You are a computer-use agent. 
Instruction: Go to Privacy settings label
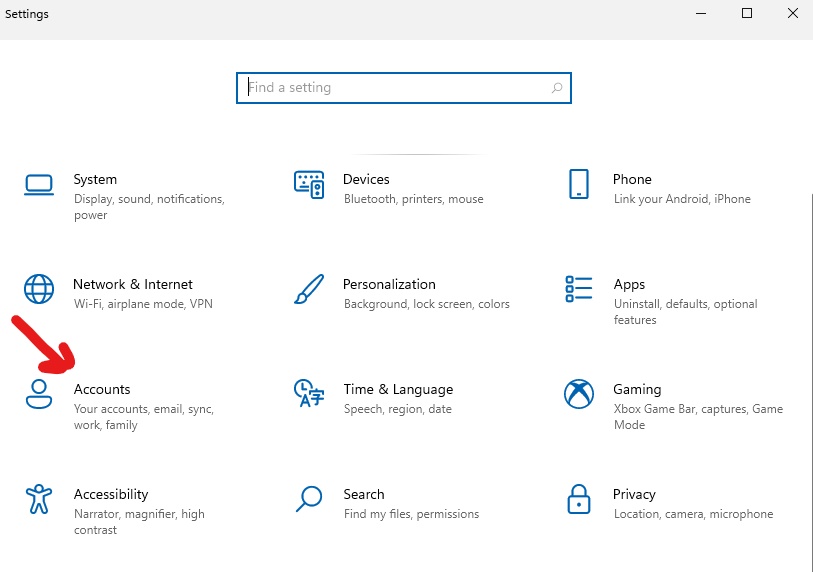click(x=634, y=494)
